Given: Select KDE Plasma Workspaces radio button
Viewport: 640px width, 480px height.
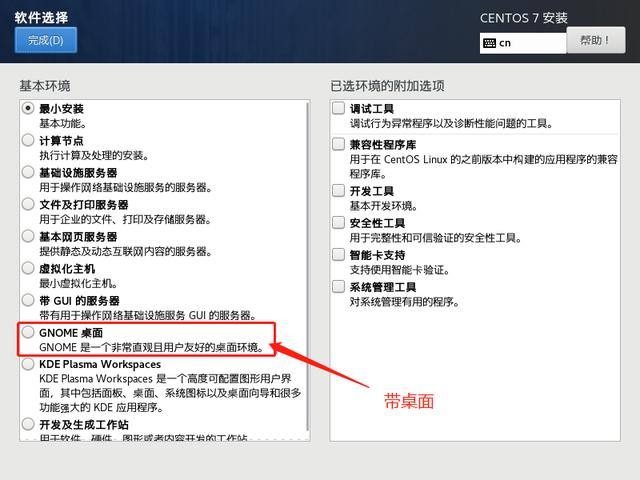Looking at the screenshot, I should 28,364.
